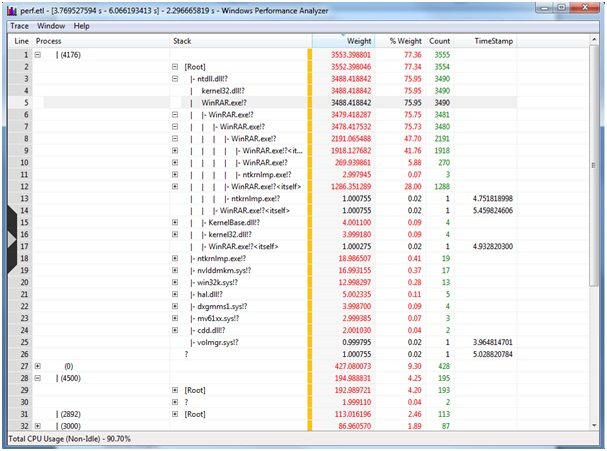
Task: Click the timestamp 5.459824606
Action: [493, 211]
